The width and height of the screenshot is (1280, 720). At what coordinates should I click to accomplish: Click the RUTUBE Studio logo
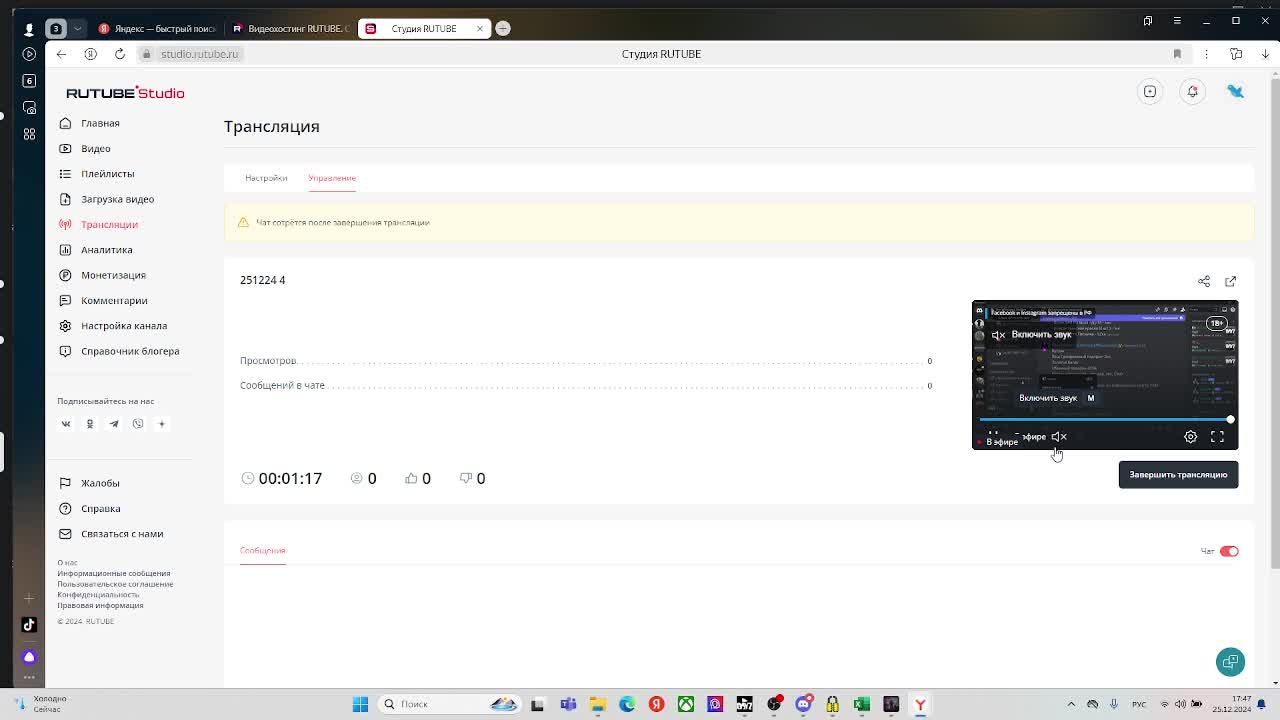point(125,93)
